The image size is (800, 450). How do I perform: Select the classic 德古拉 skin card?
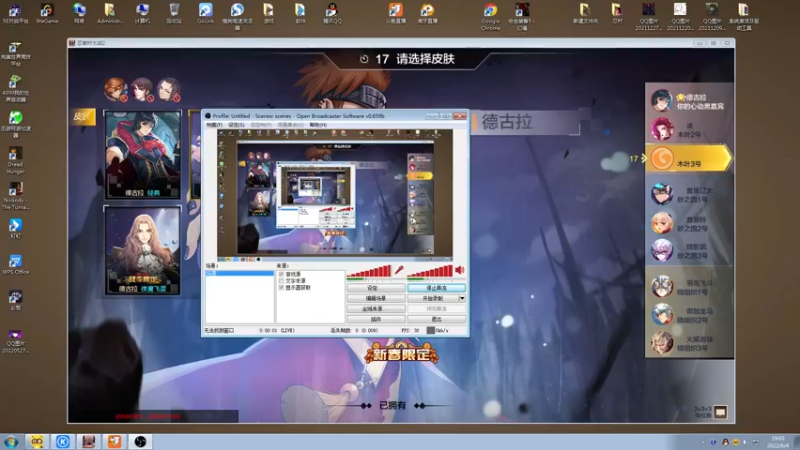coord(143,155)
